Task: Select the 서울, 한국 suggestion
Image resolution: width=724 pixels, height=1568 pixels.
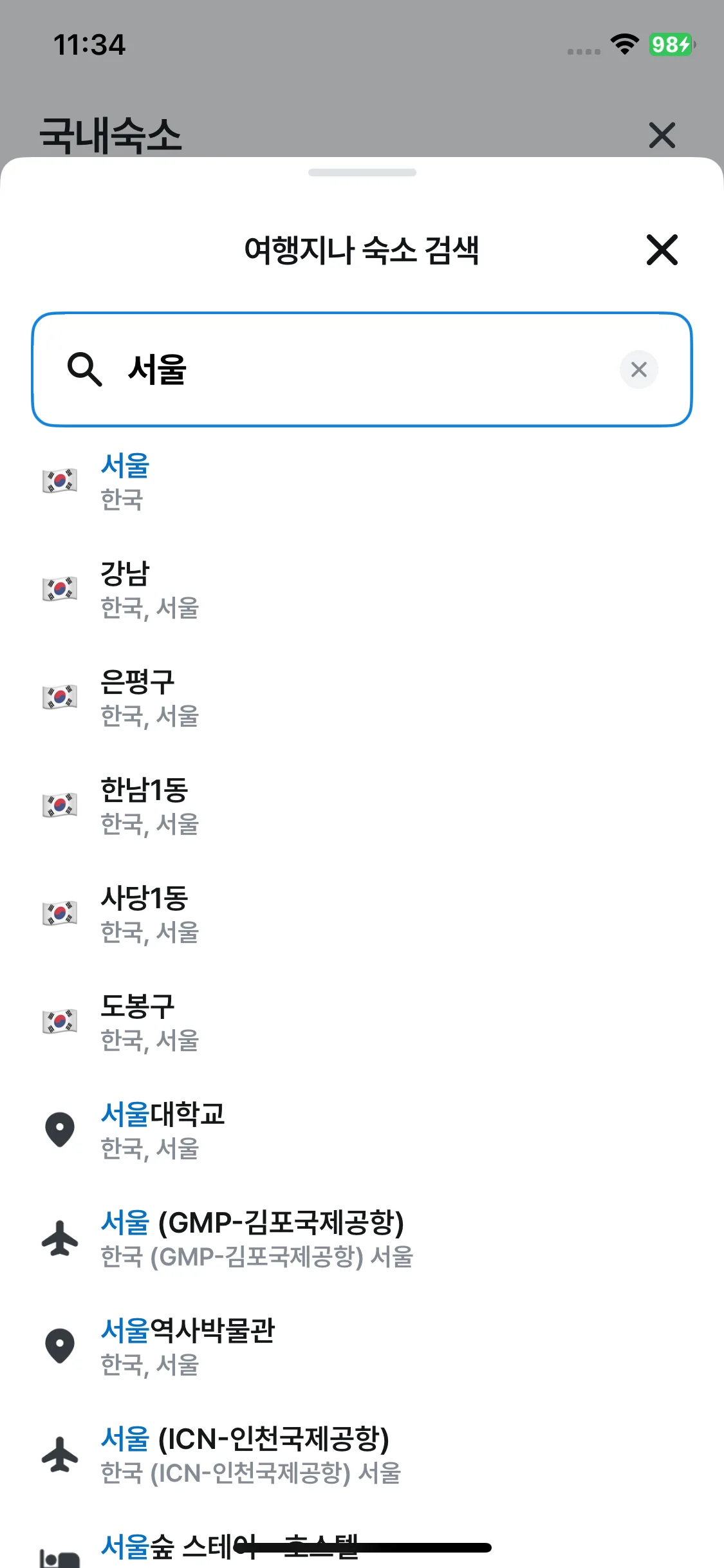Action: pyautogui.click(x=125, y=481)
